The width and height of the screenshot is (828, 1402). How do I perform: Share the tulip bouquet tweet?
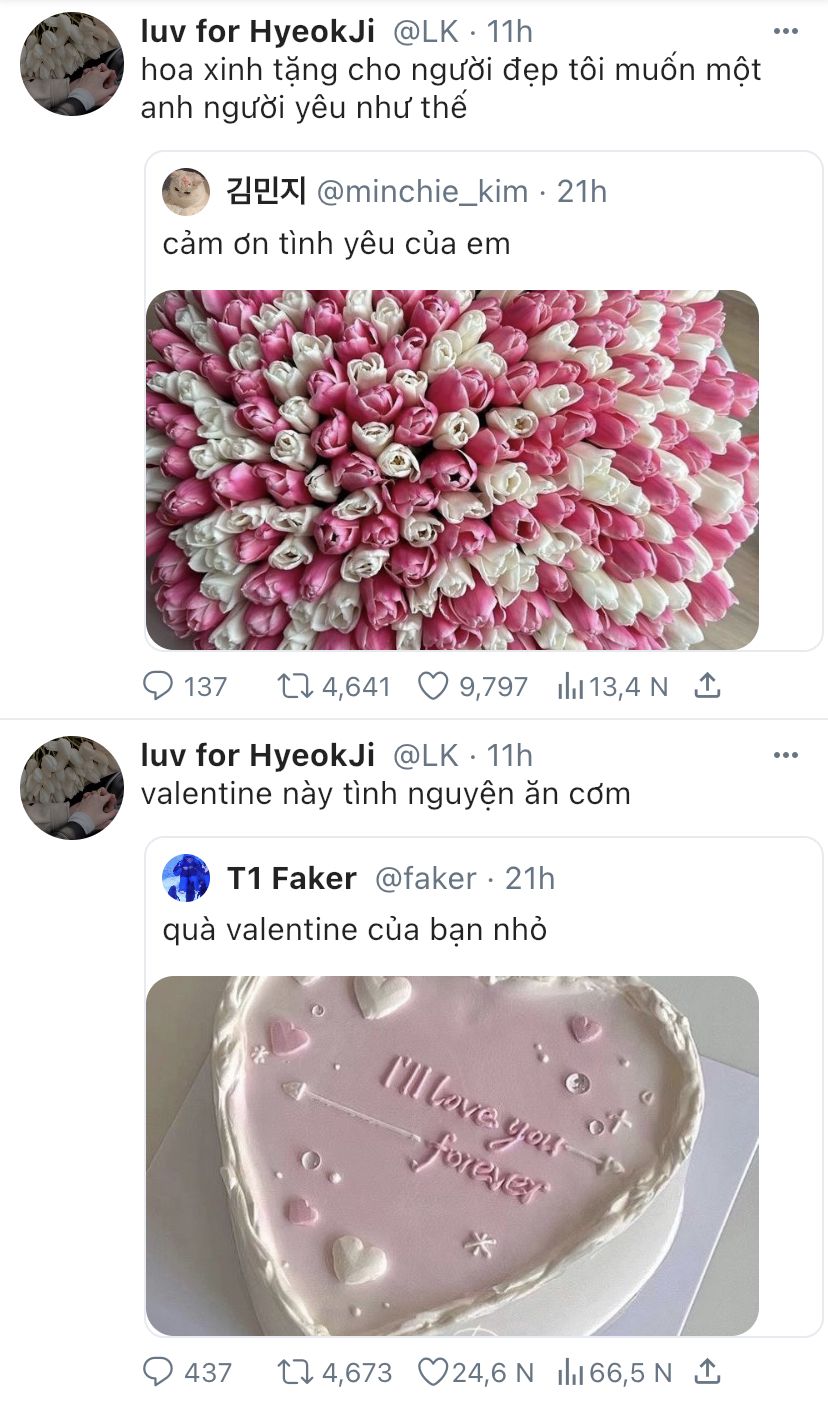click(x=707, y=686)
